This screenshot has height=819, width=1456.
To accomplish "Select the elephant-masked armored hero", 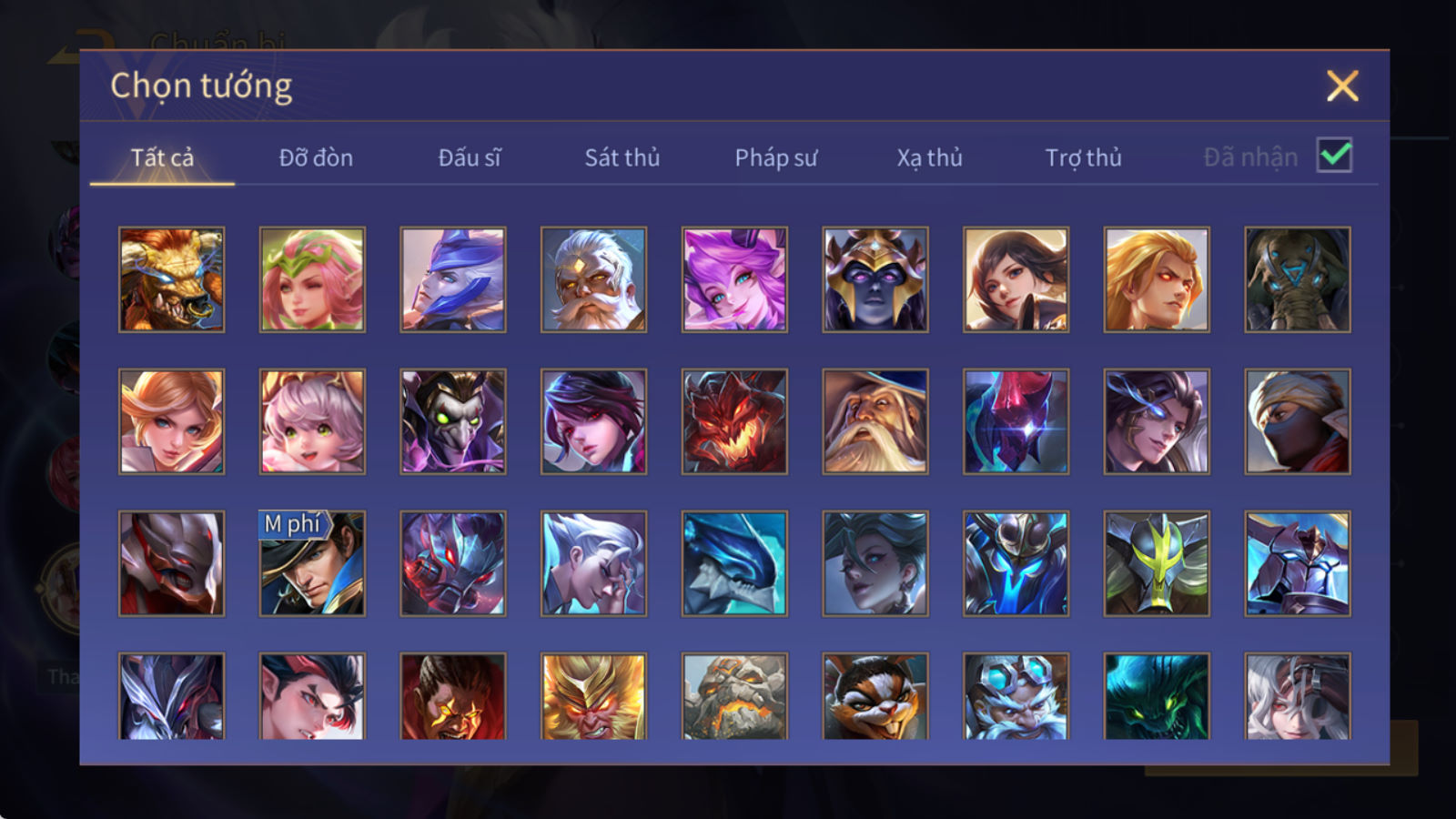I will pos(1298,279).
